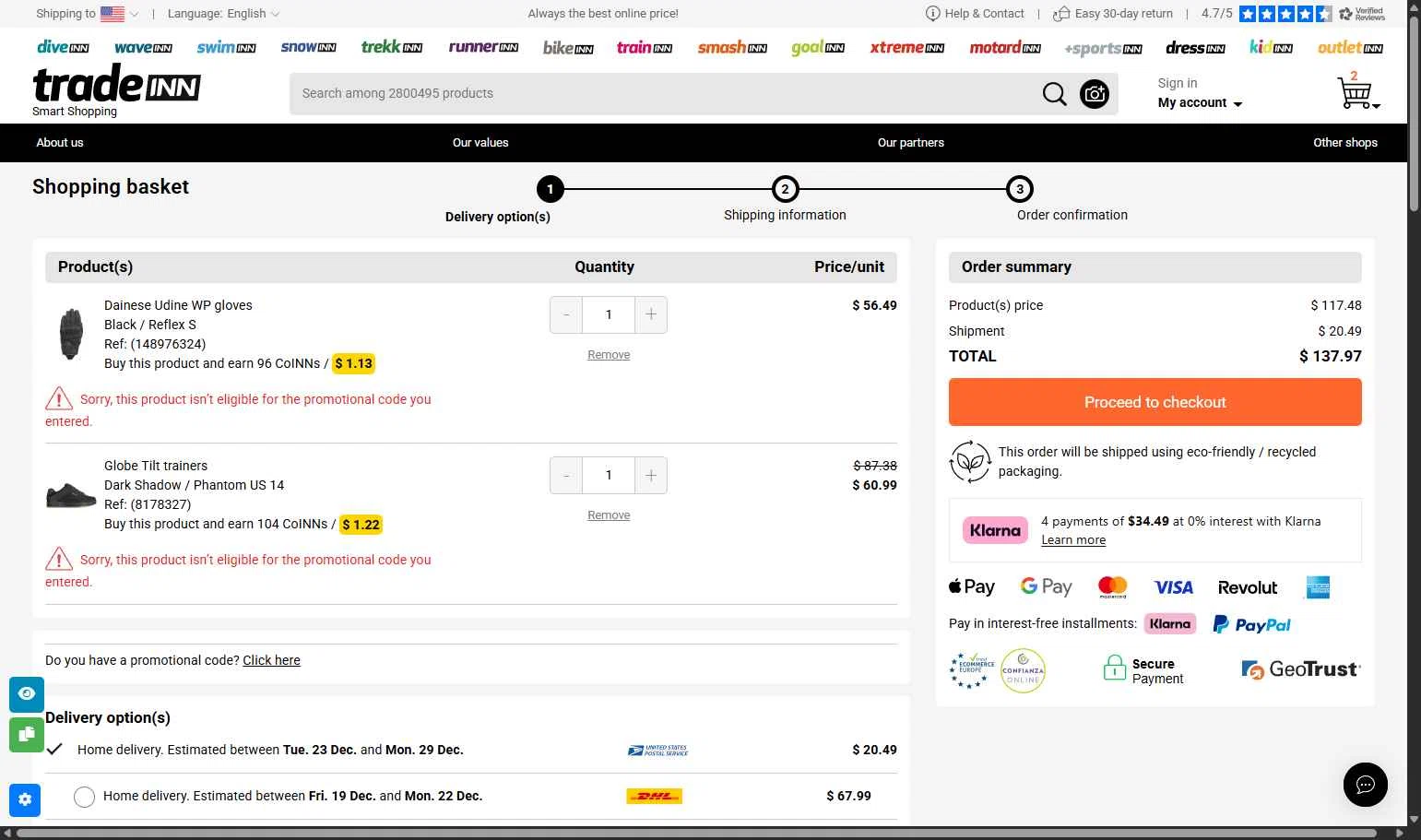1421x840 pixels.
Task: Open camera image search icon
Action: (1095, 93)
